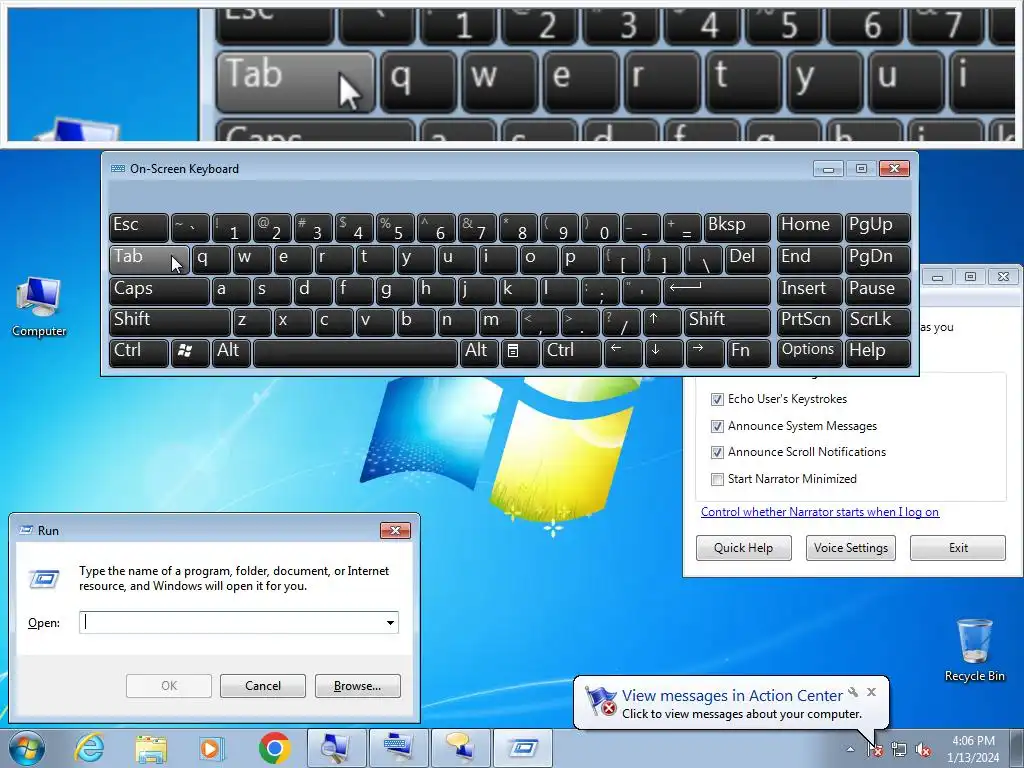Launch Internet Explorer from taskbar
This screenshot has width=1024, height=768.
89,748
